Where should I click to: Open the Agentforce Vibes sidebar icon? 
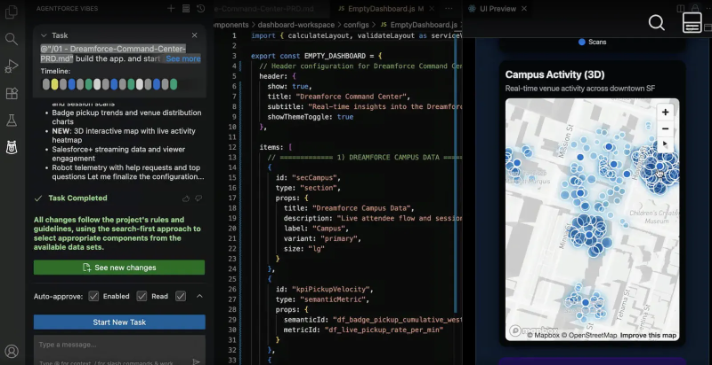[x=11, y=147]
